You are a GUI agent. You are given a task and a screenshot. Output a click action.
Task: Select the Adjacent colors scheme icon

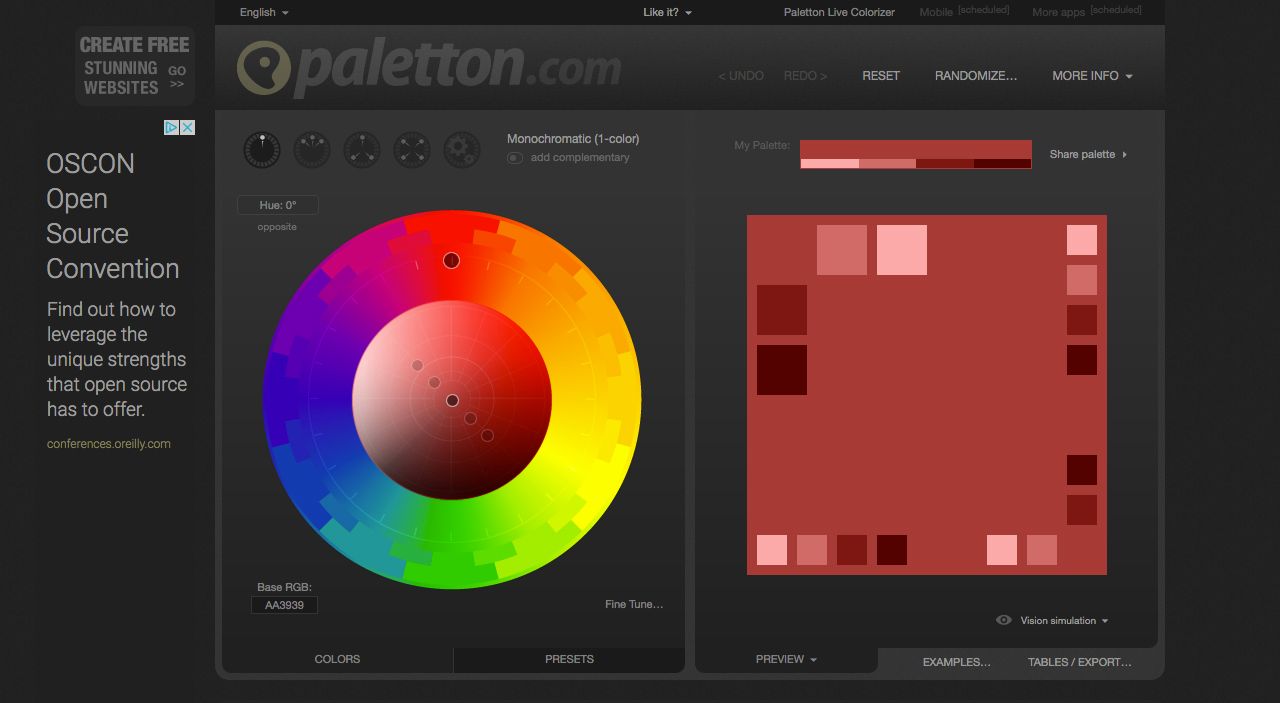312,150
